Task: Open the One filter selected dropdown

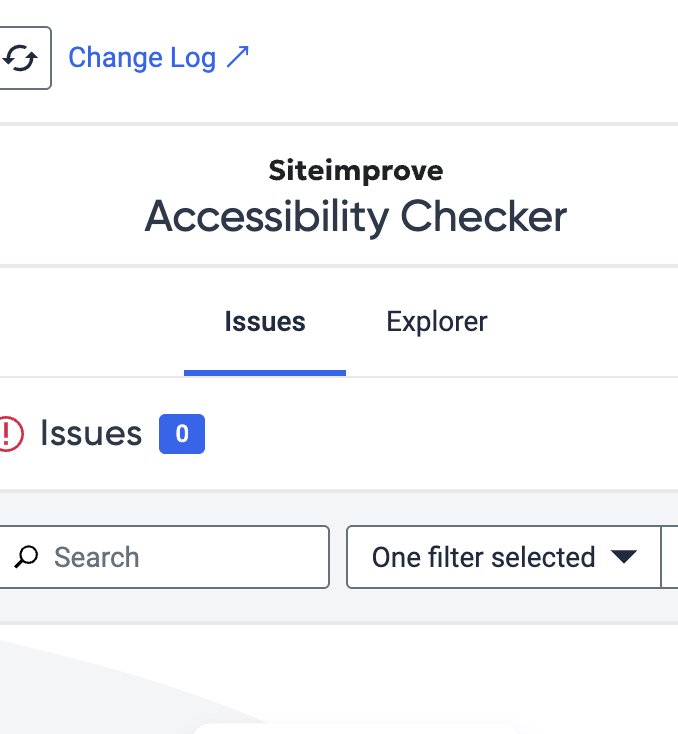Action: 504,557
